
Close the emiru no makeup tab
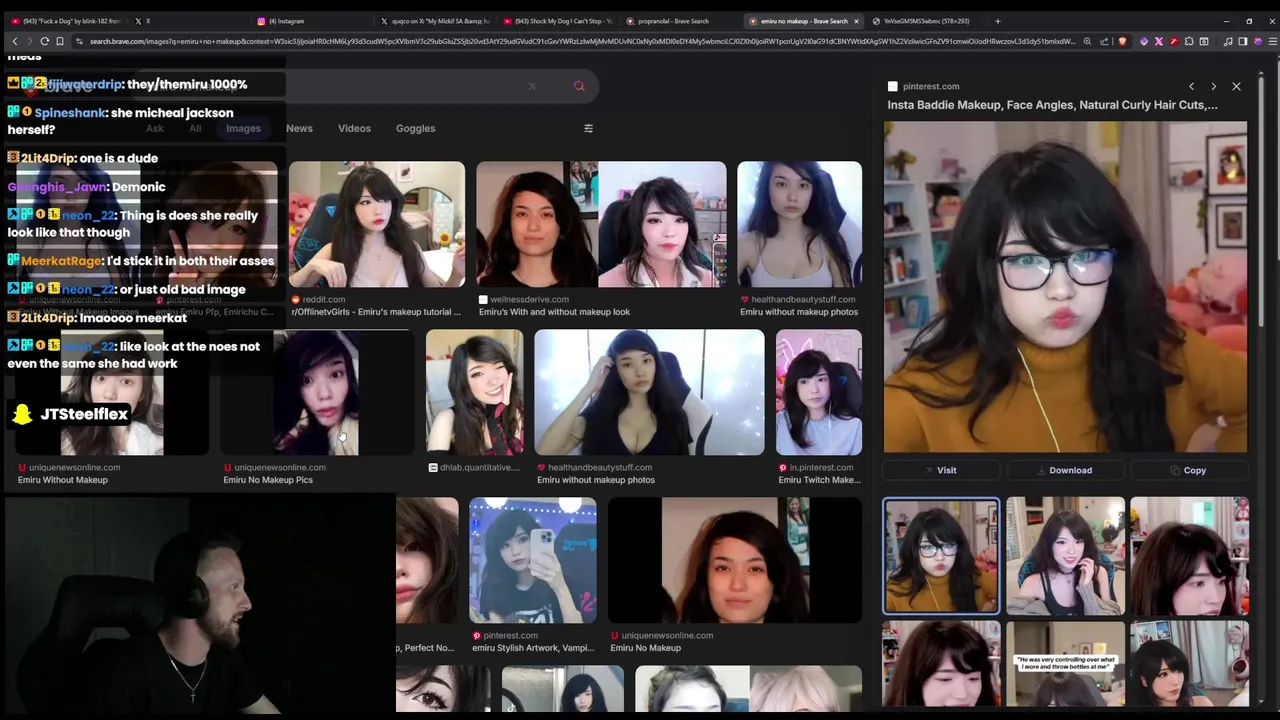coord(856,21)
